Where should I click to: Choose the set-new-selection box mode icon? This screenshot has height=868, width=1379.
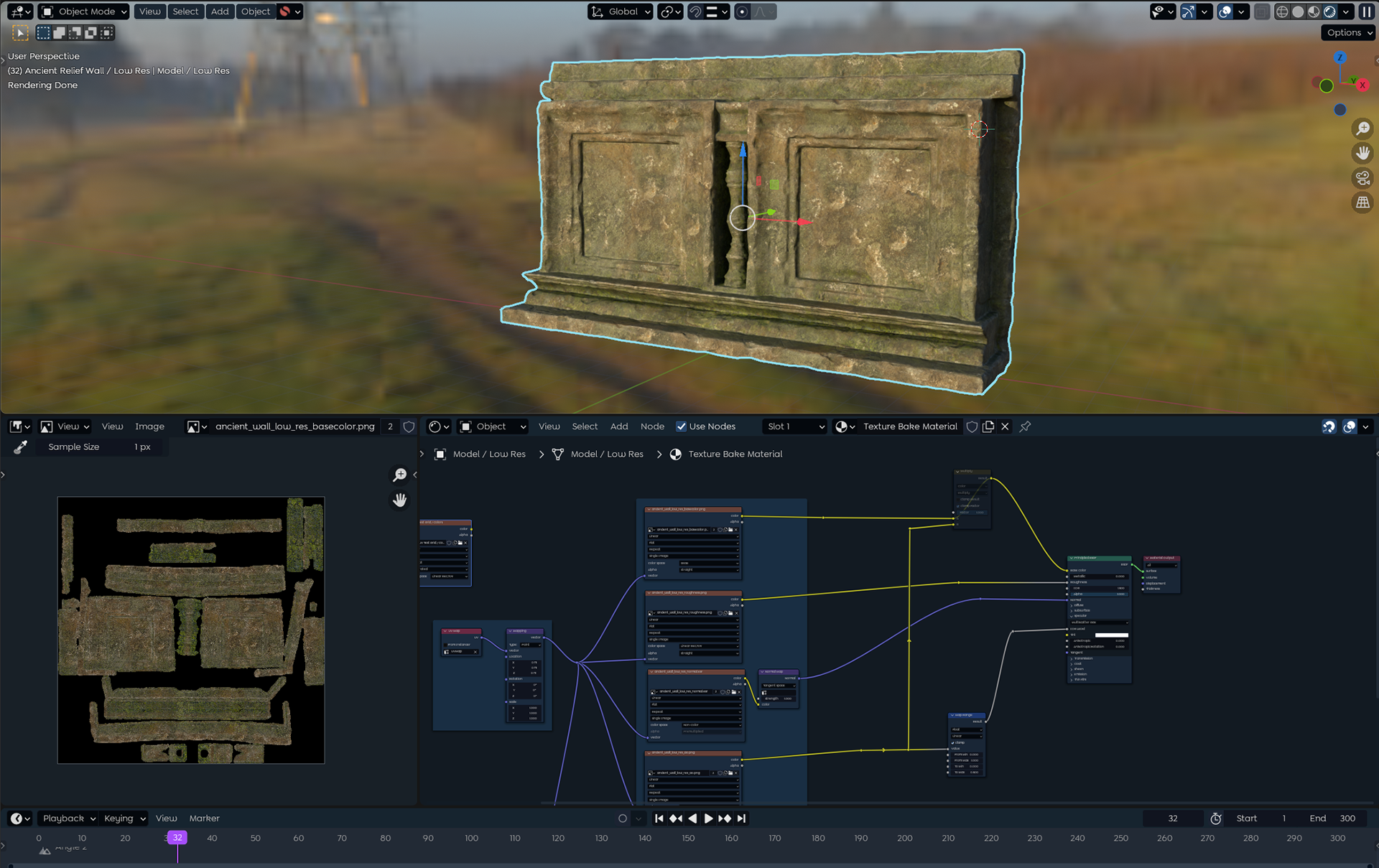44,32
